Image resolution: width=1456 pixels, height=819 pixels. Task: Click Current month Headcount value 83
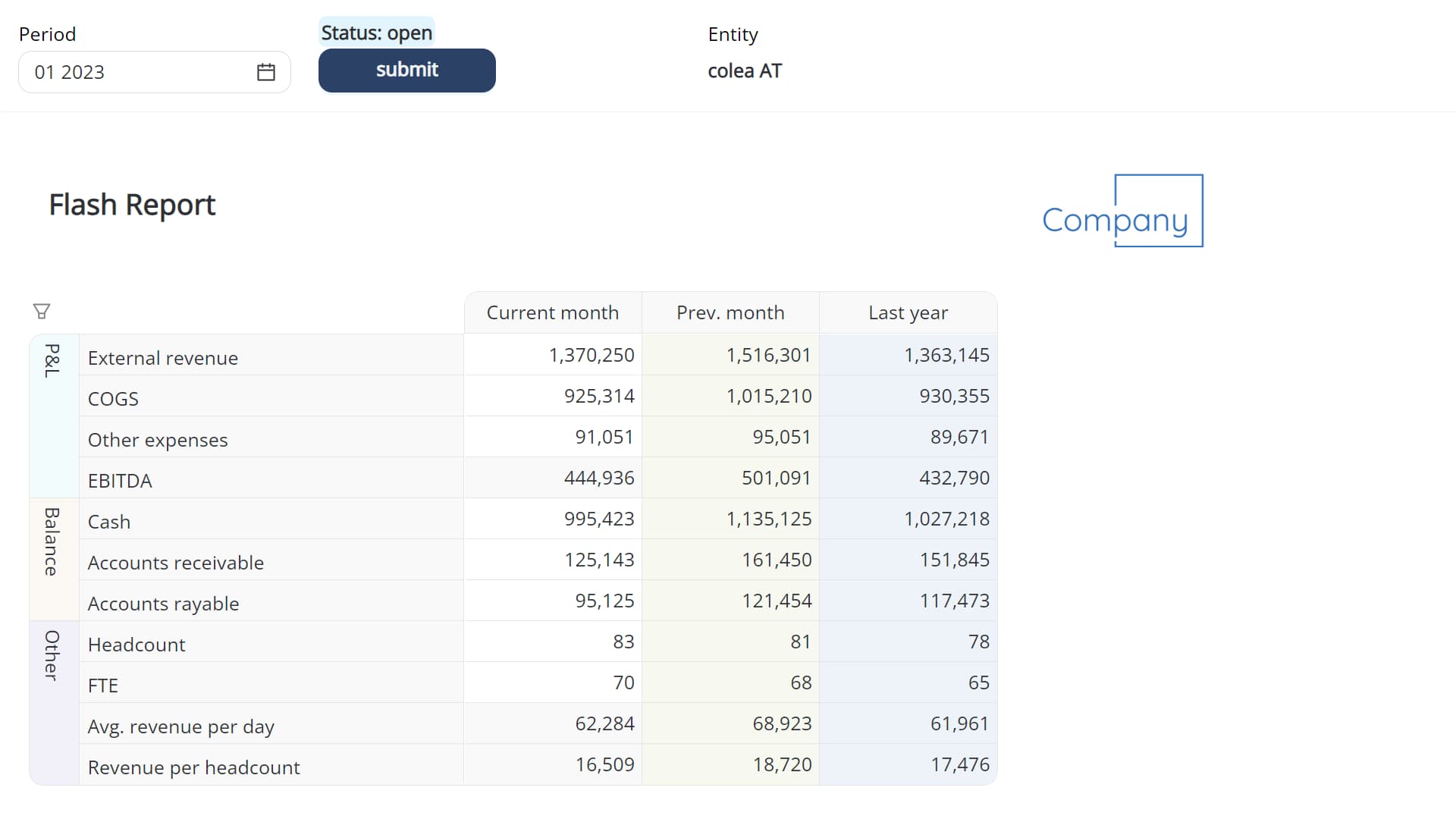pyautogui.click(x=623, y=642)
